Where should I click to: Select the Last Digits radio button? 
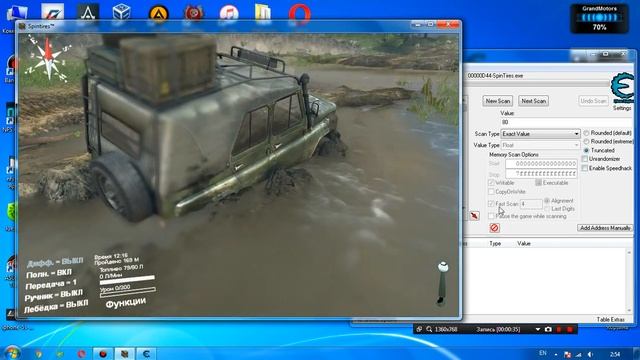point(547,209)
